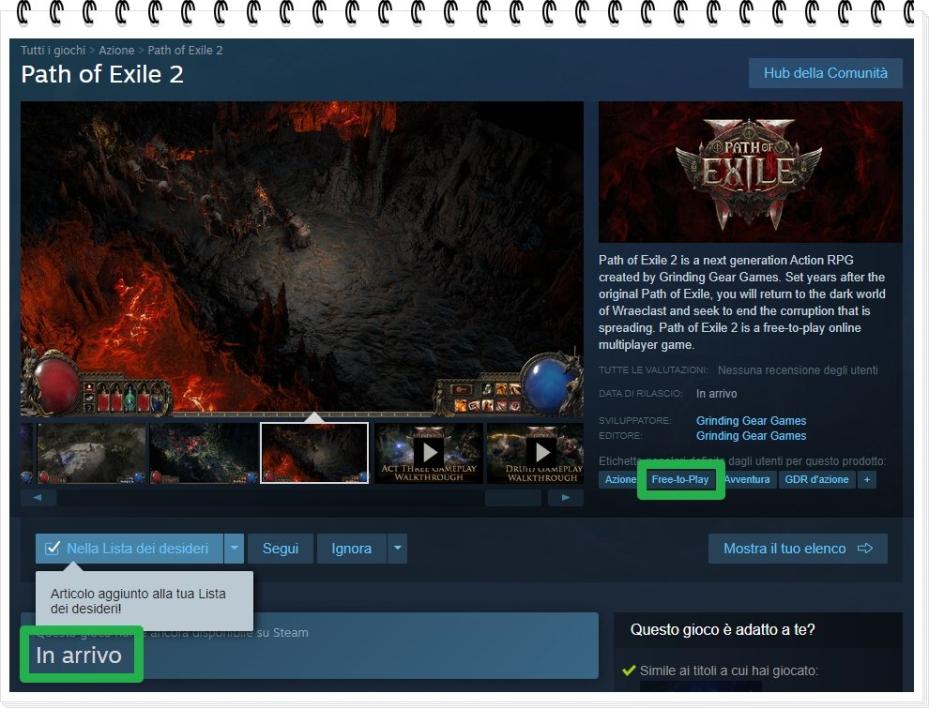Click the left arrow to scroll media thumbnails
The width and height of the screenshot is (929, 708).
click(x=37, y=497)
